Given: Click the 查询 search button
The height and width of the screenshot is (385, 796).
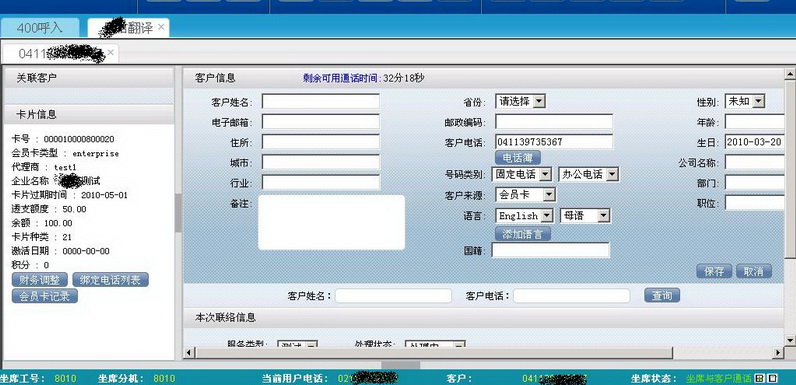Looking at the screenshot, I should tap(662, 296).
